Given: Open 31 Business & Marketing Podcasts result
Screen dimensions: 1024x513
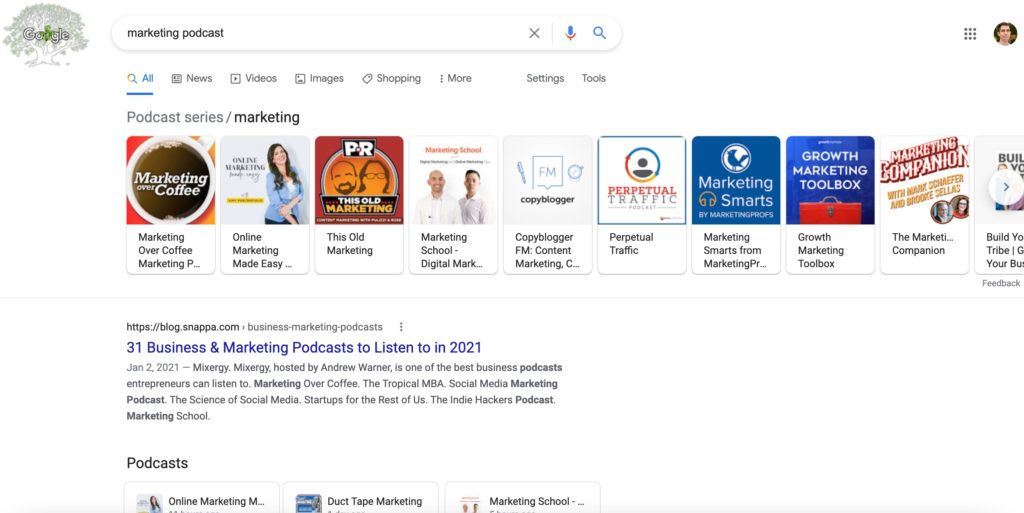Looking at the screenshot, I should point(304,347).
